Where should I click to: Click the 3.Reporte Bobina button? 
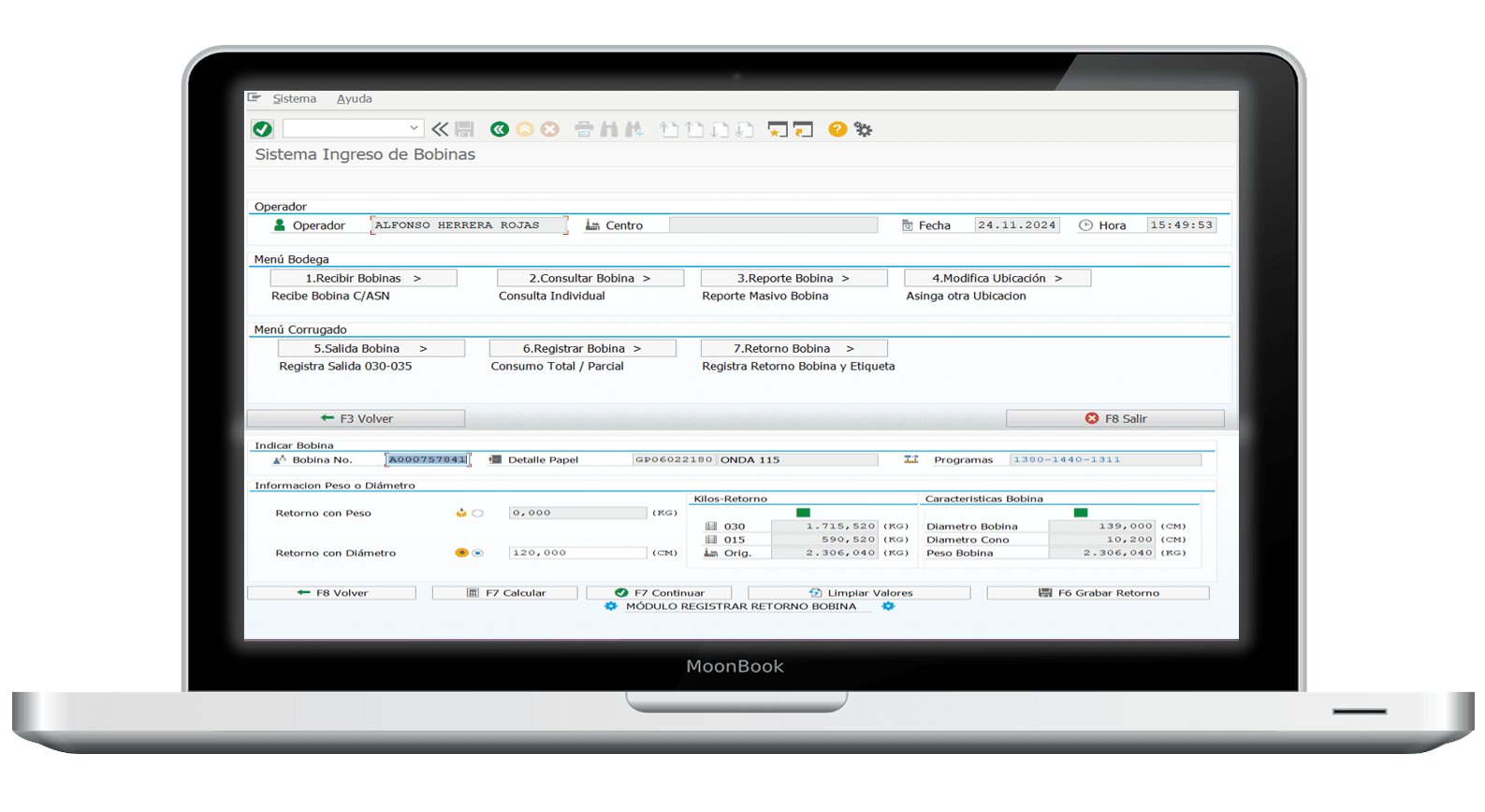click(793, 278)
